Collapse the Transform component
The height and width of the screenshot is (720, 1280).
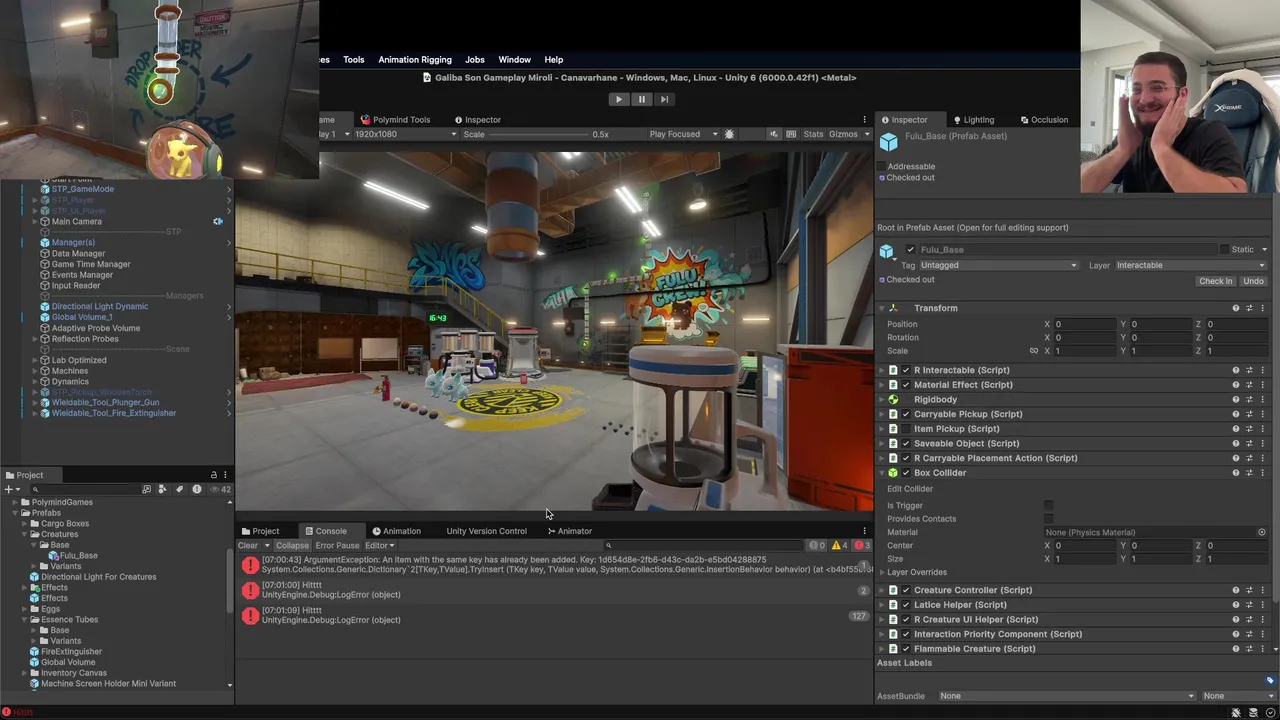(881, 308)
